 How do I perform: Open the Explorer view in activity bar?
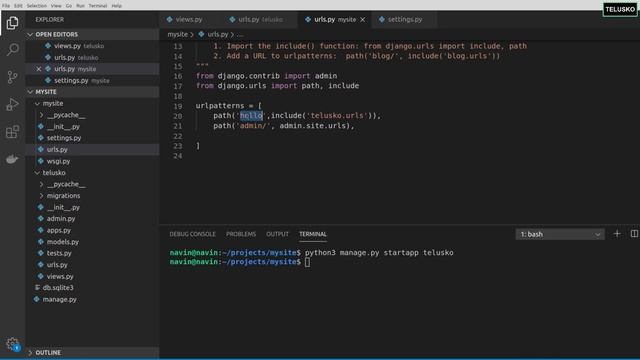(x=12, y=22)
